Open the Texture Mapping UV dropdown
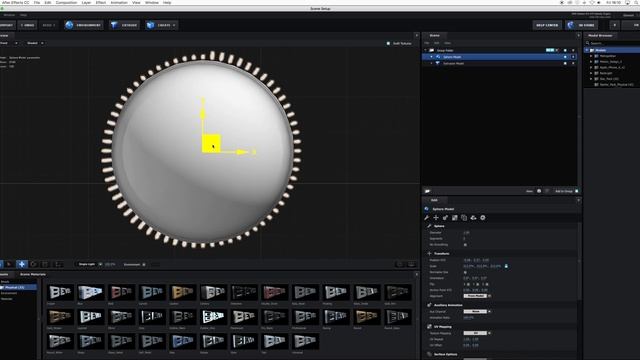Screen dimensions: 640x360 point(476,333)
